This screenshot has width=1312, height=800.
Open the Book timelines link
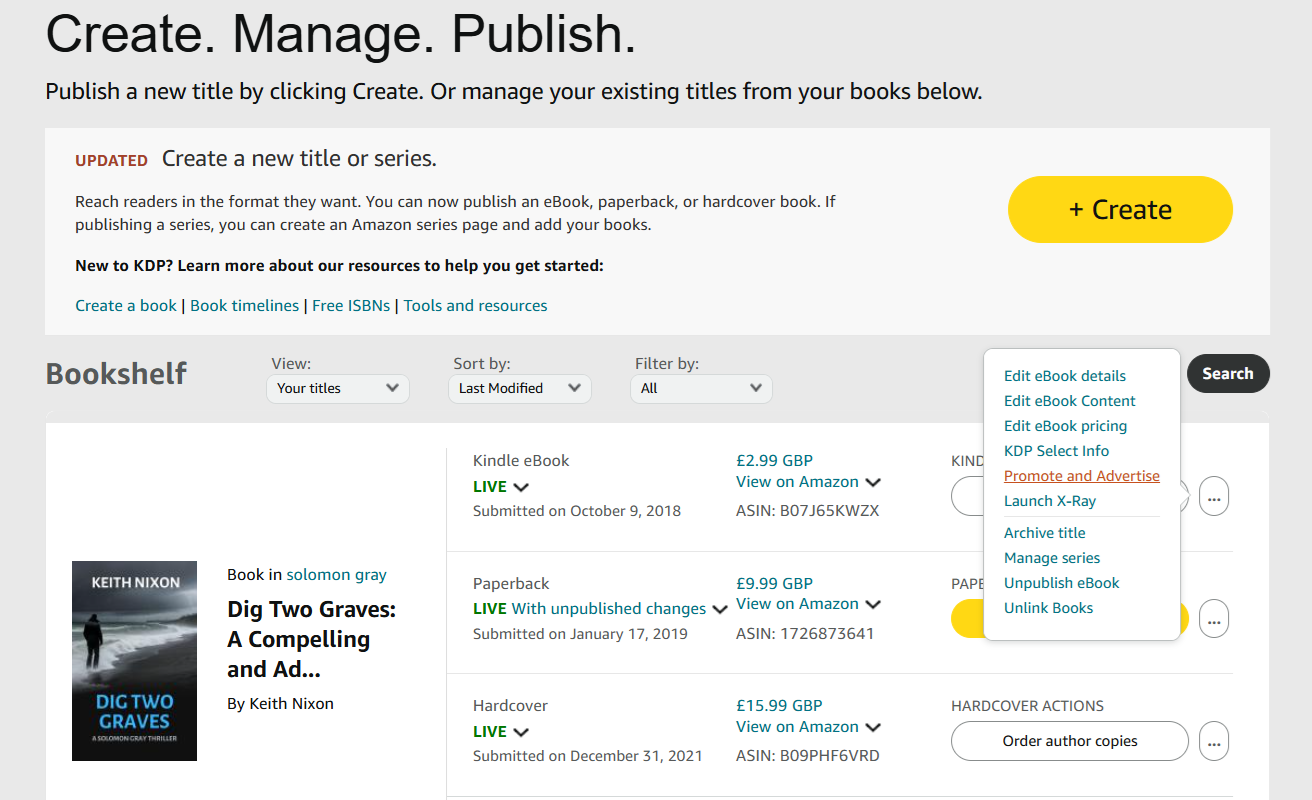click(x=244, y=306)
